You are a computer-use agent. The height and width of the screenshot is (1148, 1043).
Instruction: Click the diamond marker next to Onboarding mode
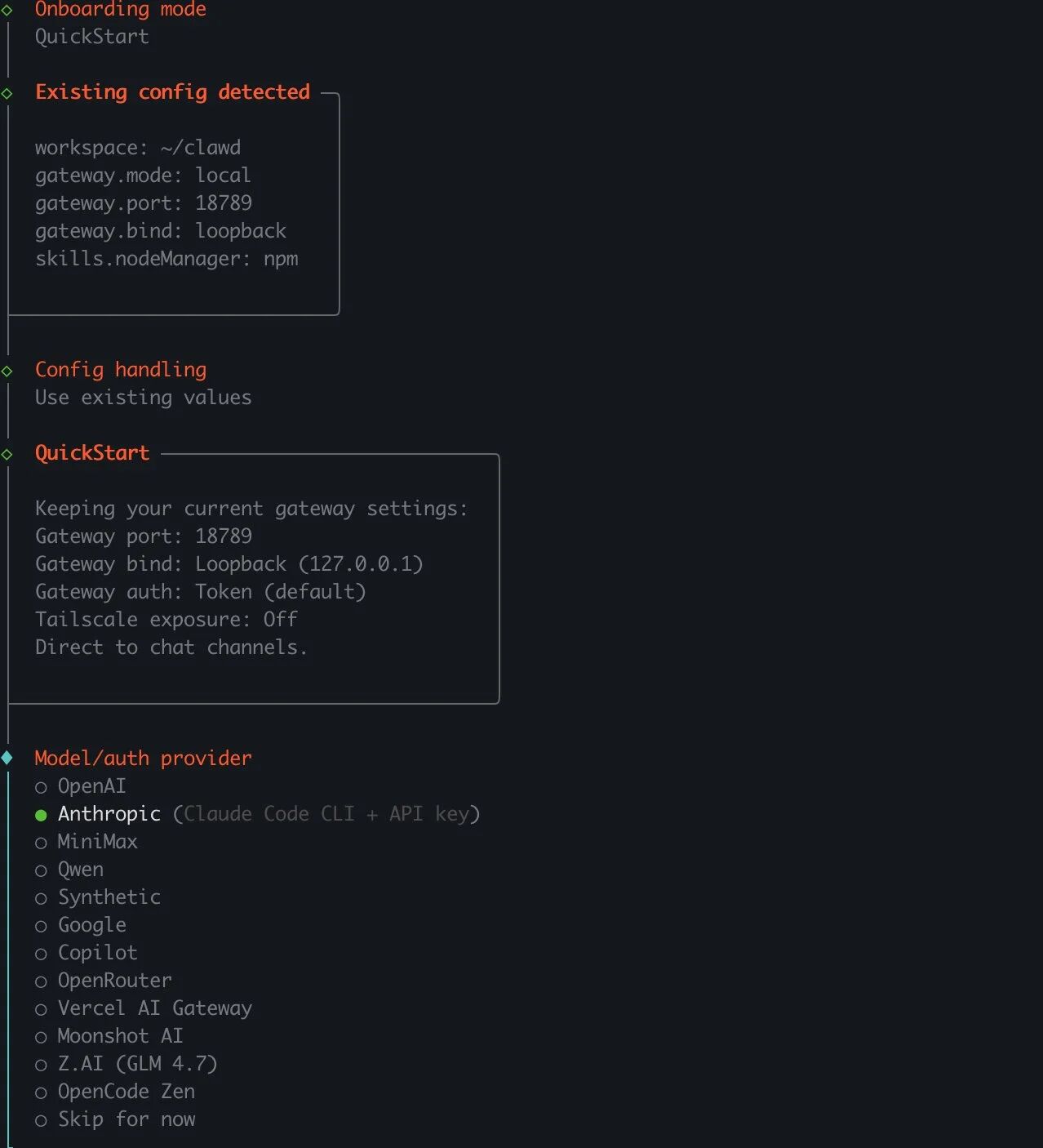coord(7,10)
